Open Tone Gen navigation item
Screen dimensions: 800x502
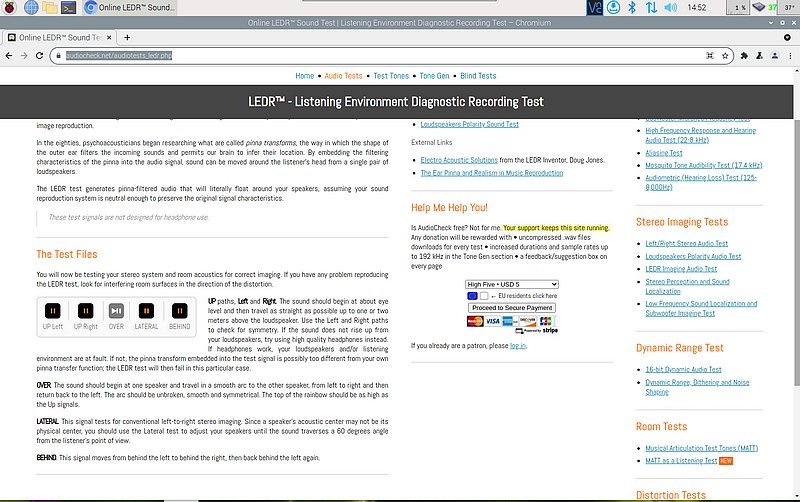434,76
